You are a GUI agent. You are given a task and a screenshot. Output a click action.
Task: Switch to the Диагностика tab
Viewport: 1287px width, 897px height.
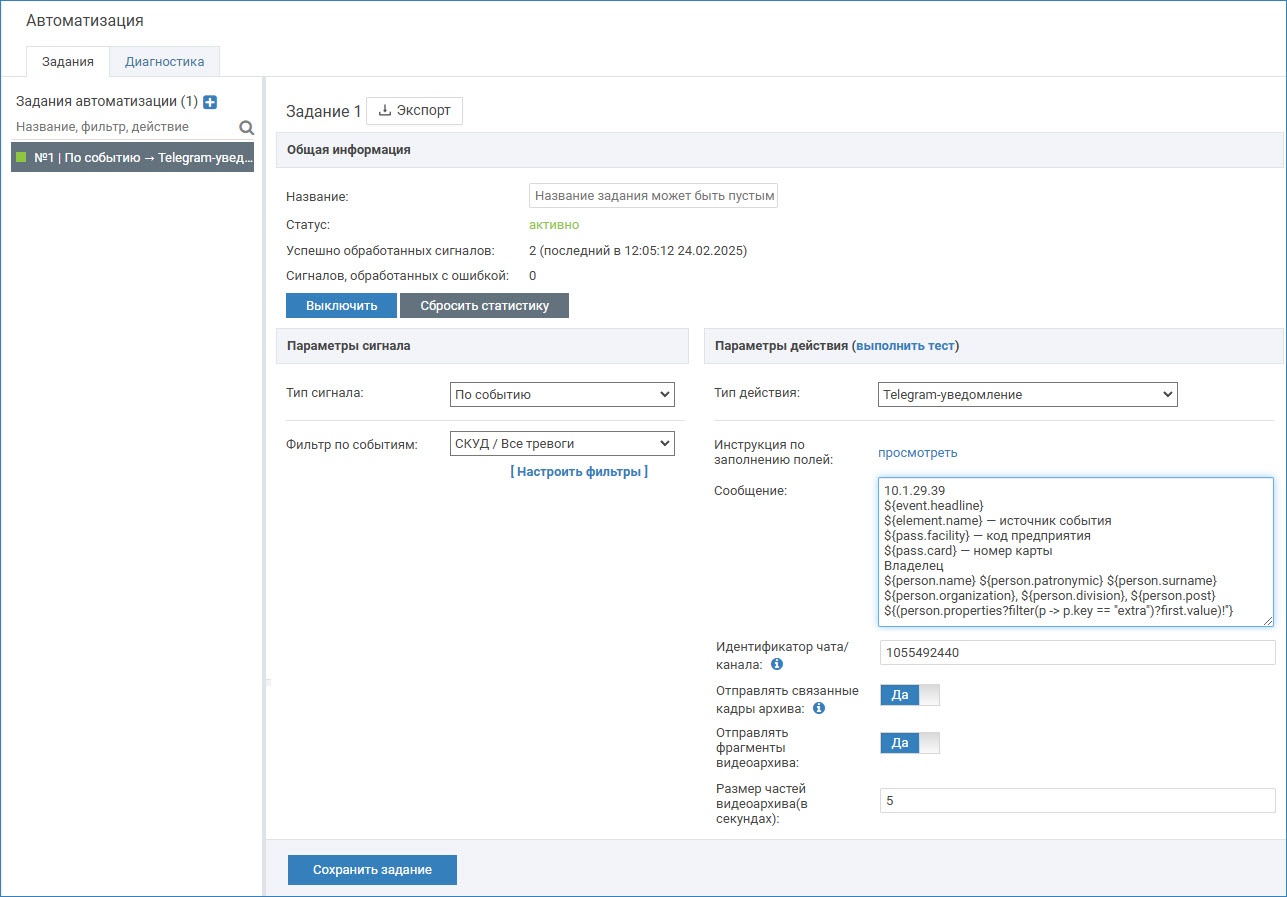tap(164, 62)
